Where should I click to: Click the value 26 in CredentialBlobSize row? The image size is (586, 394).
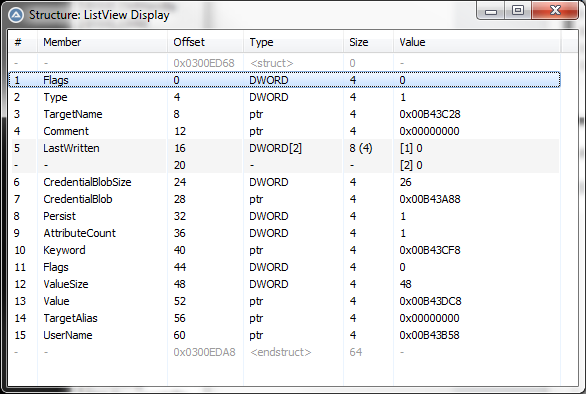405,182
